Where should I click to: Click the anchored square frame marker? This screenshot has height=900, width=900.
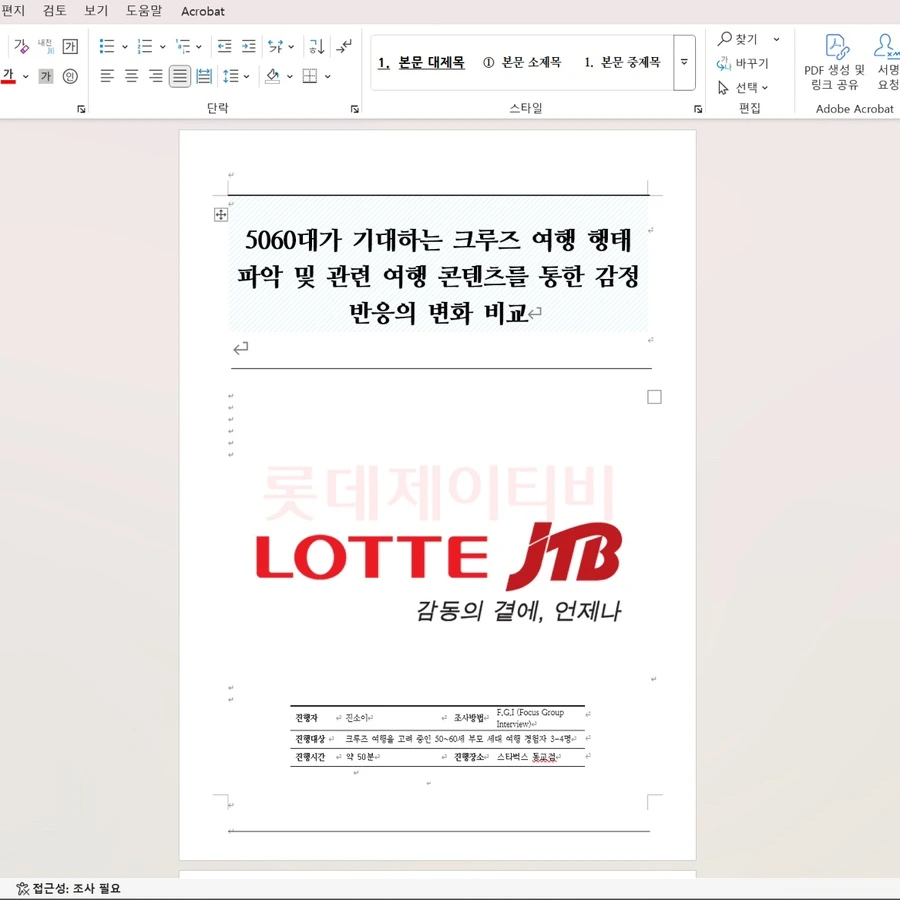654,397
